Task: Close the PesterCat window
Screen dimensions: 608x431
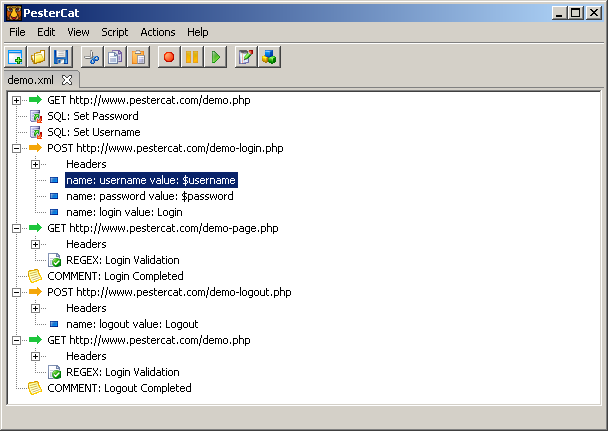Action: click(594, 13)
